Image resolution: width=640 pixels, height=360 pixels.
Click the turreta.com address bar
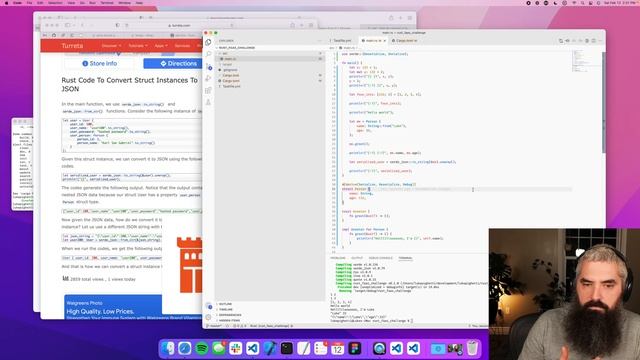point(180,25)
